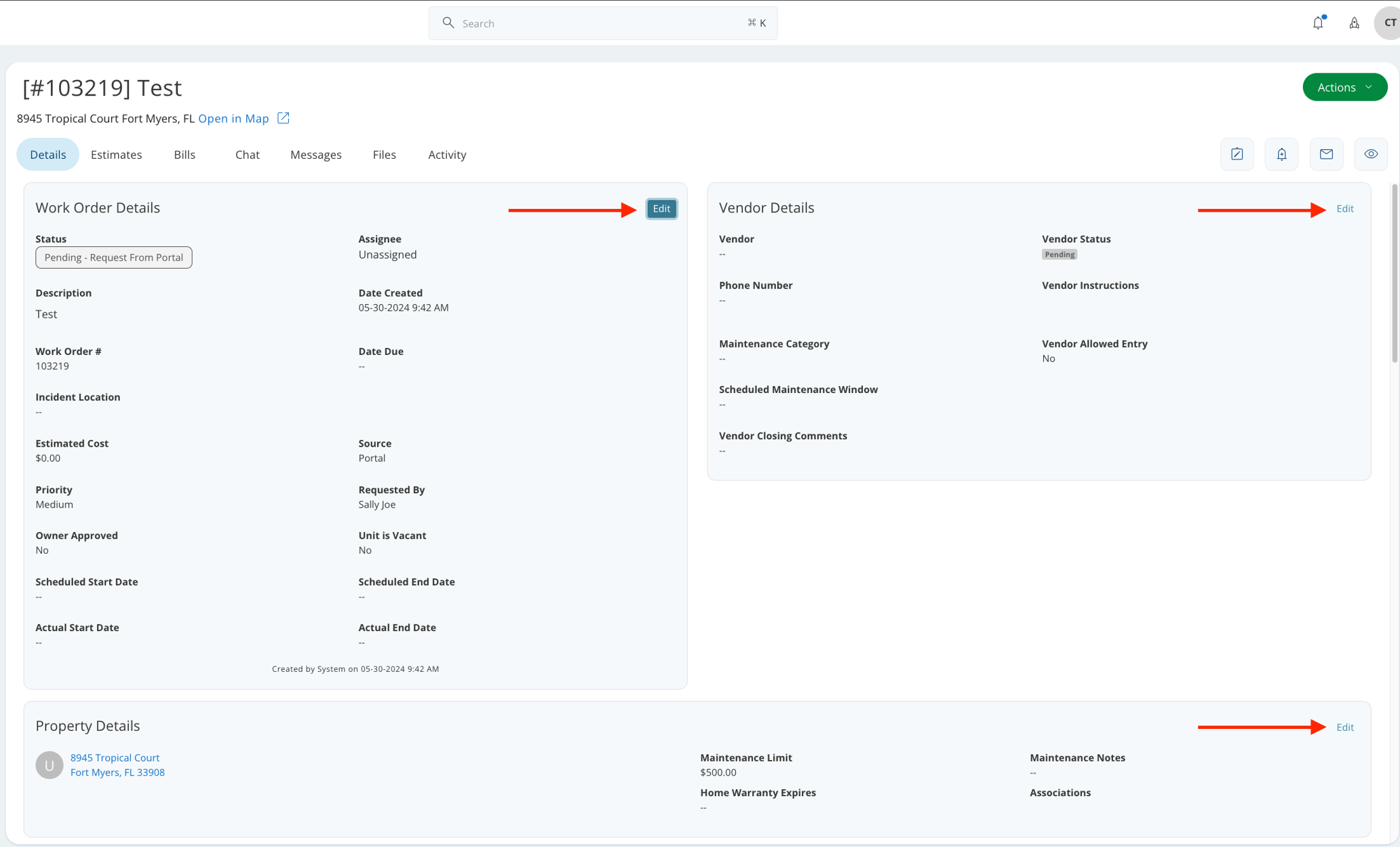
Task: Toggle the eye watcher icon for this work order
Action: click(x=1371, y=154)
